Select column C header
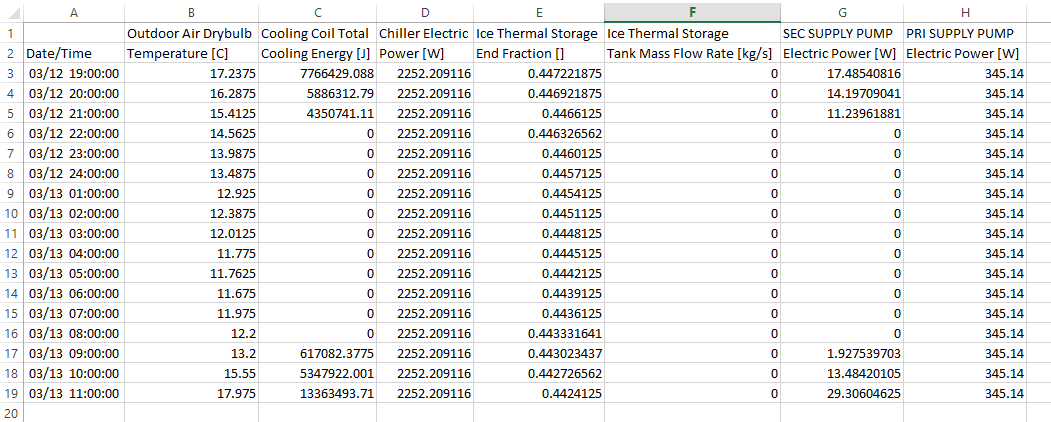Viewport: 1051px width, 422px height. tap(317, 12)
